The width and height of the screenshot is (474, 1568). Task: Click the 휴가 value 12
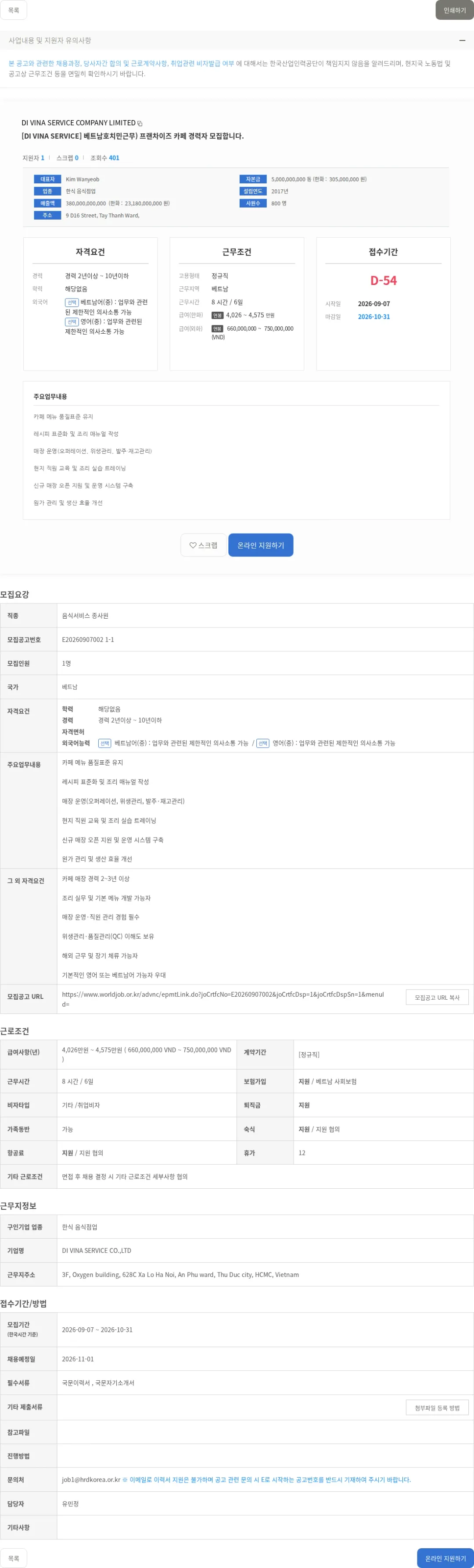click(x=302, y=1153)
